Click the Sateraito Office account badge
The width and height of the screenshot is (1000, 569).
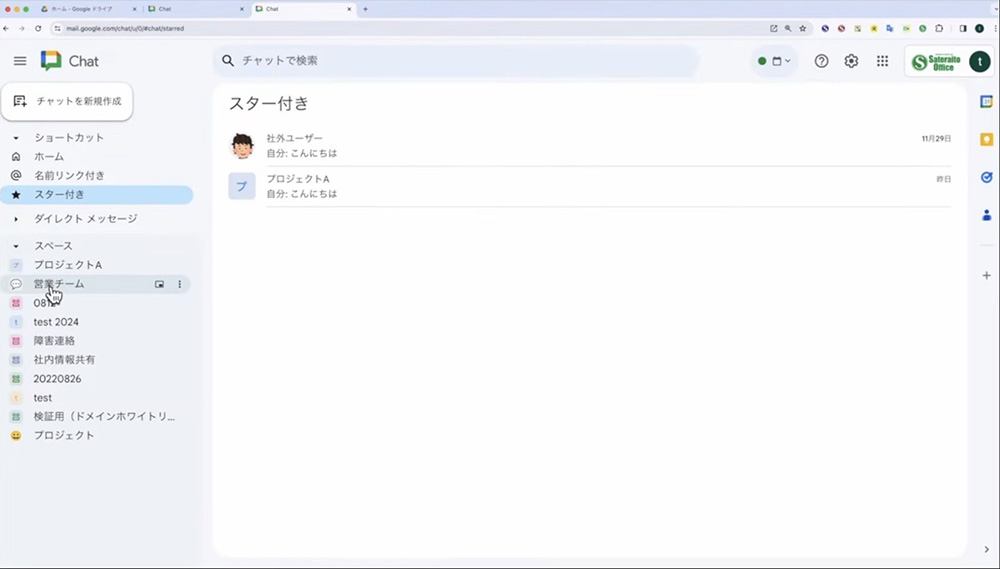tap(936, 62)
